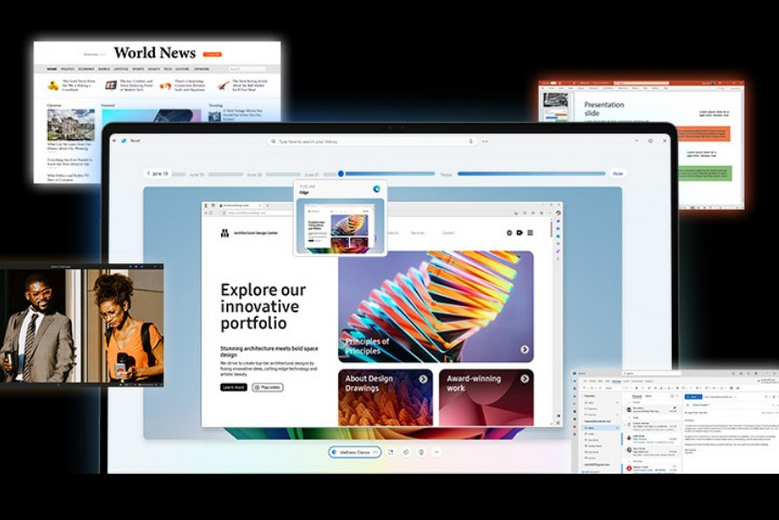Select the green text box on the PowerPoint slide
Screen dimensions: 779x520
(703, 174)
